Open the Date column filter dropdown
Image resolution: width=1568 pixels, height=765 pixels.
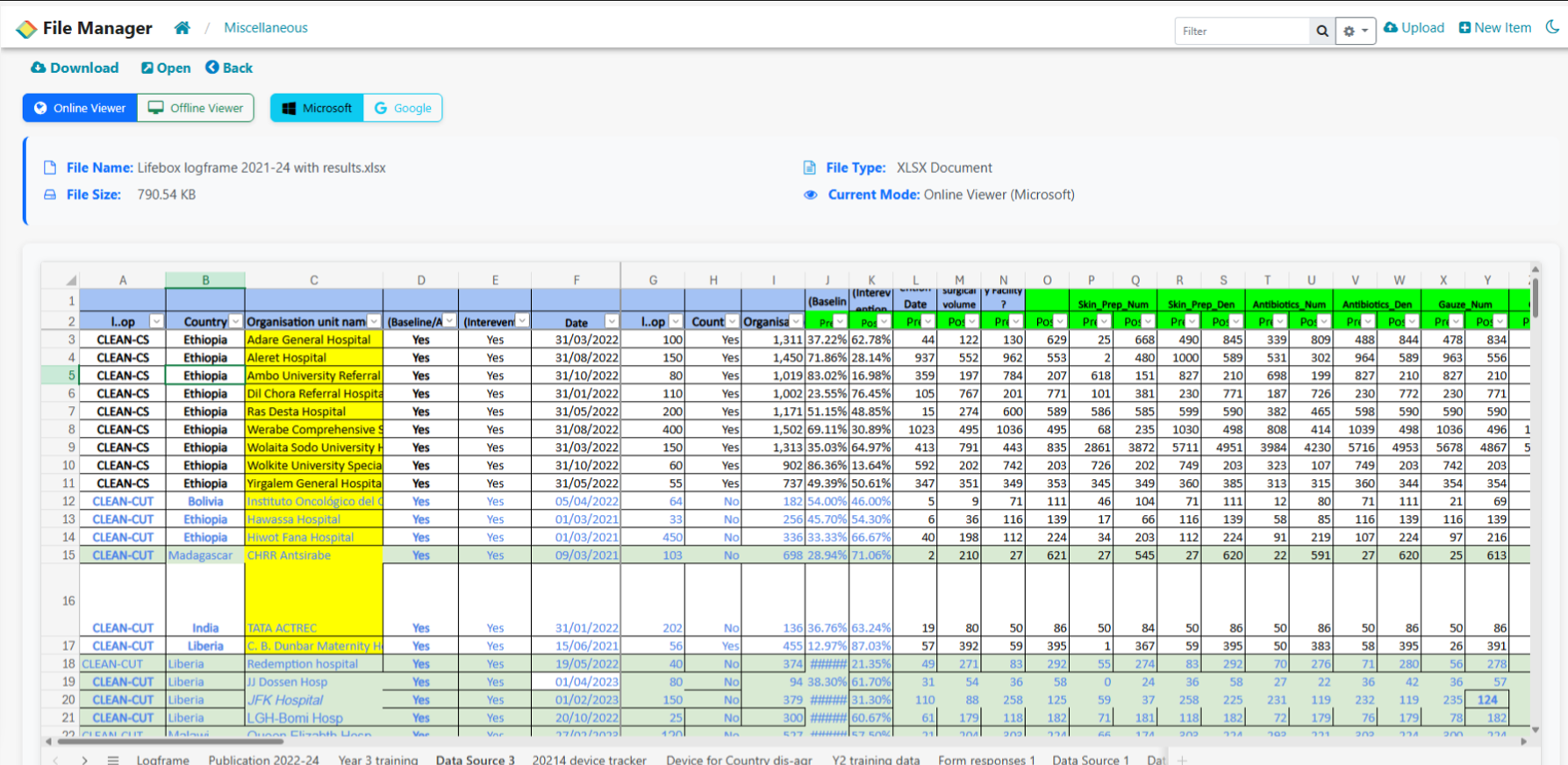click(x=611, y=321)
